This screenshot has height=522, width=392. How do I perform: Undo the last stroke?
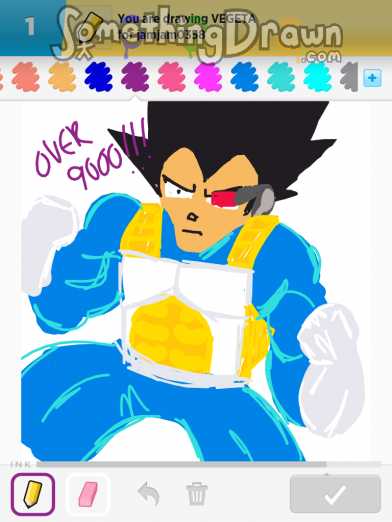(x=149, y=494)
